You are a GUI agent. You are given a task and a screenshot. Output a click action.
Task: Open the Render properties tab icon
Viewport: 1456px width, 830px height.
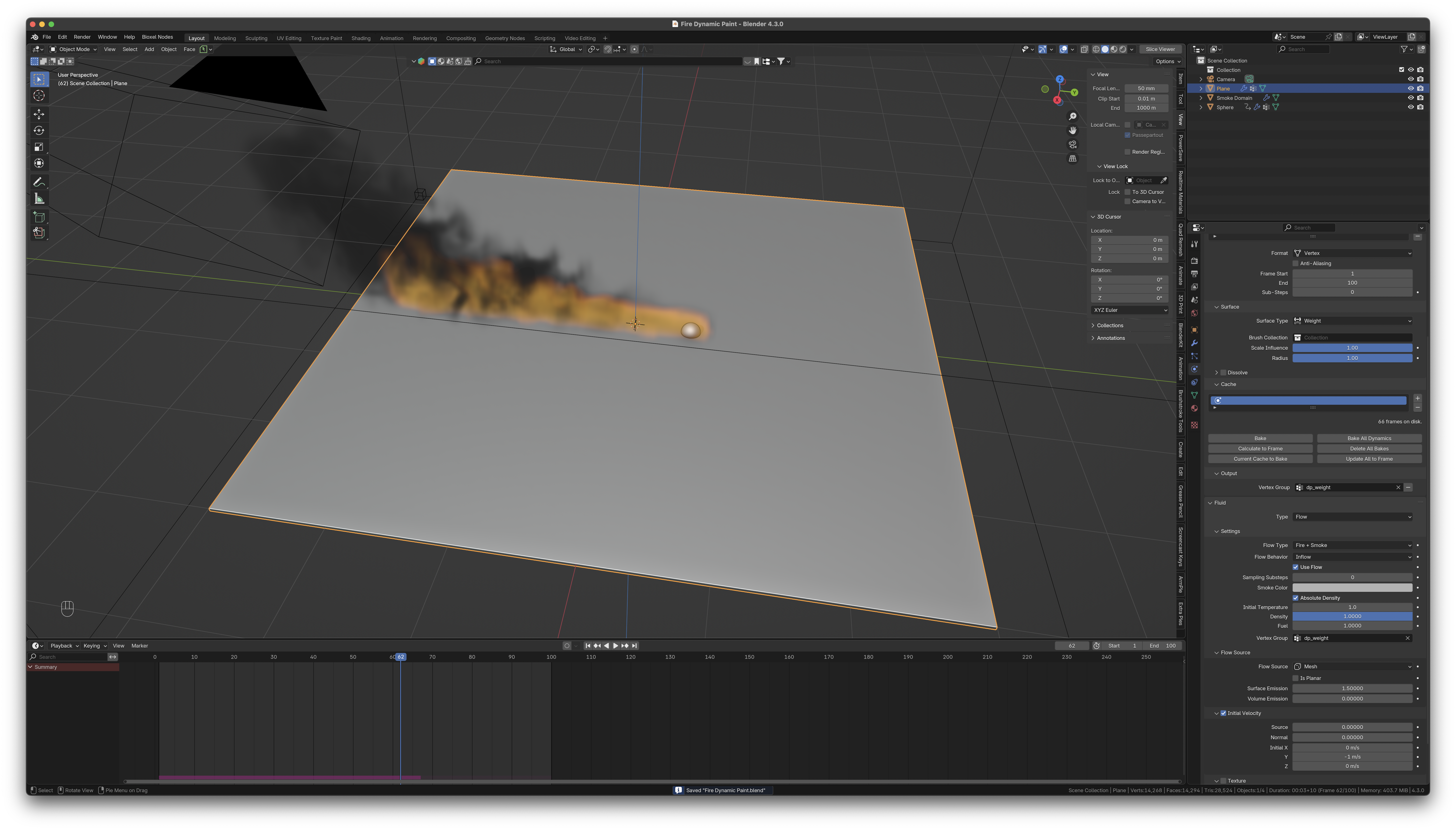coord(1194,261)
